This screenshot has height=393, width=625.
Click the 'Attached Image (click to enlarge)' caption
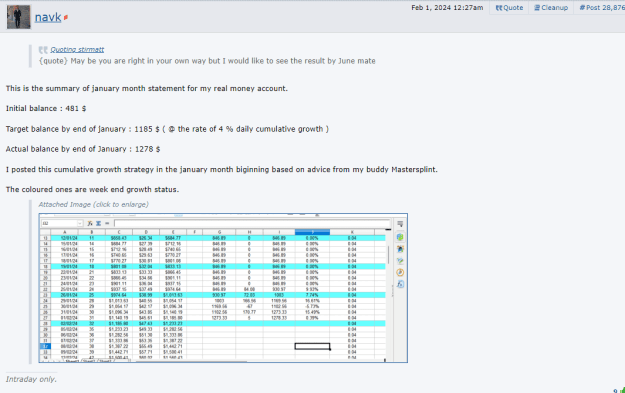pos(93,204)
